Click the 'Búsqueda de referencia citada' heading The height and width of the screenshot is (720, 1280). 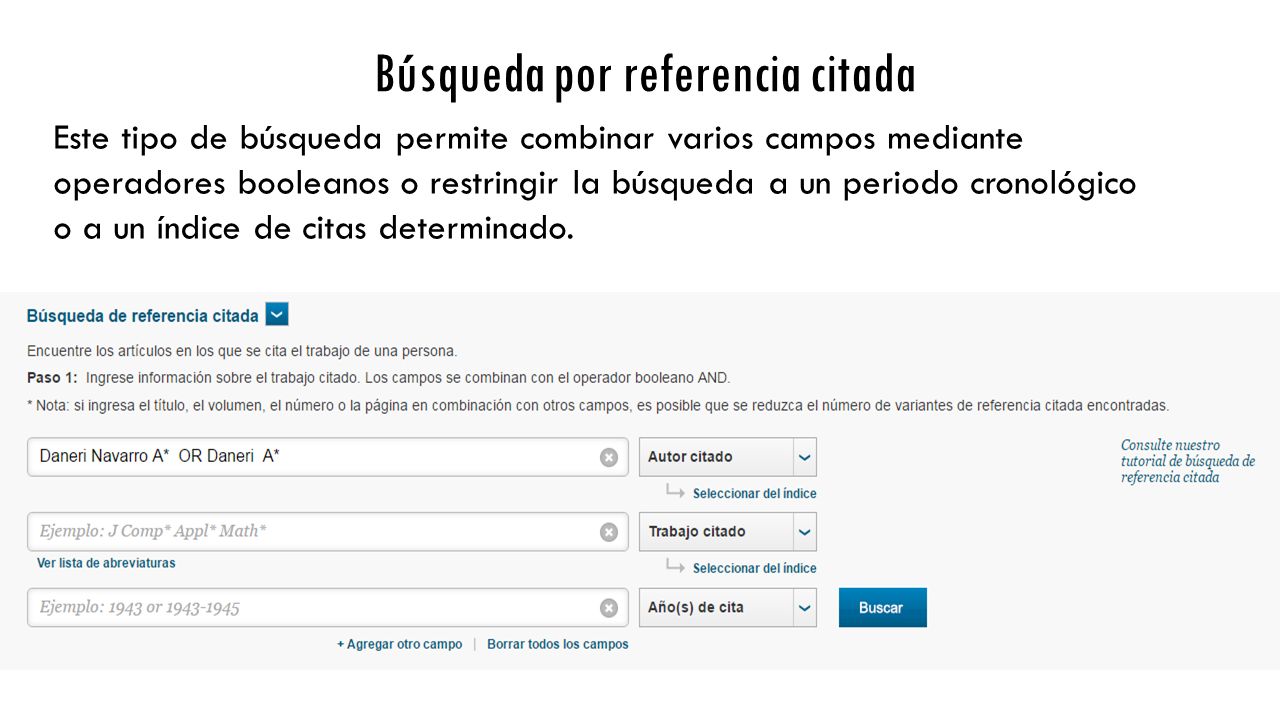(x=142, y=316)
